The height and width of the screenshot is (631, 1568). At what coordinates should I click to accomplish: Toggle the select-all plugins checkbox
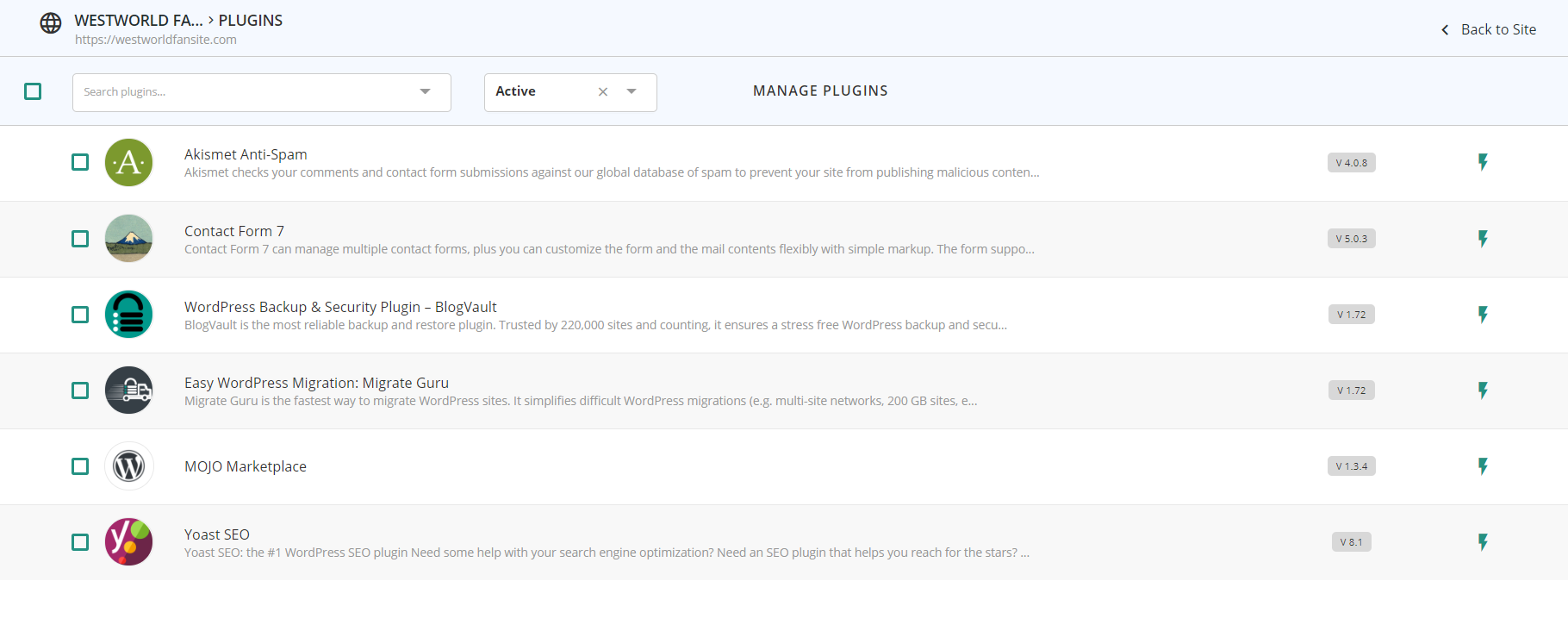33,91
